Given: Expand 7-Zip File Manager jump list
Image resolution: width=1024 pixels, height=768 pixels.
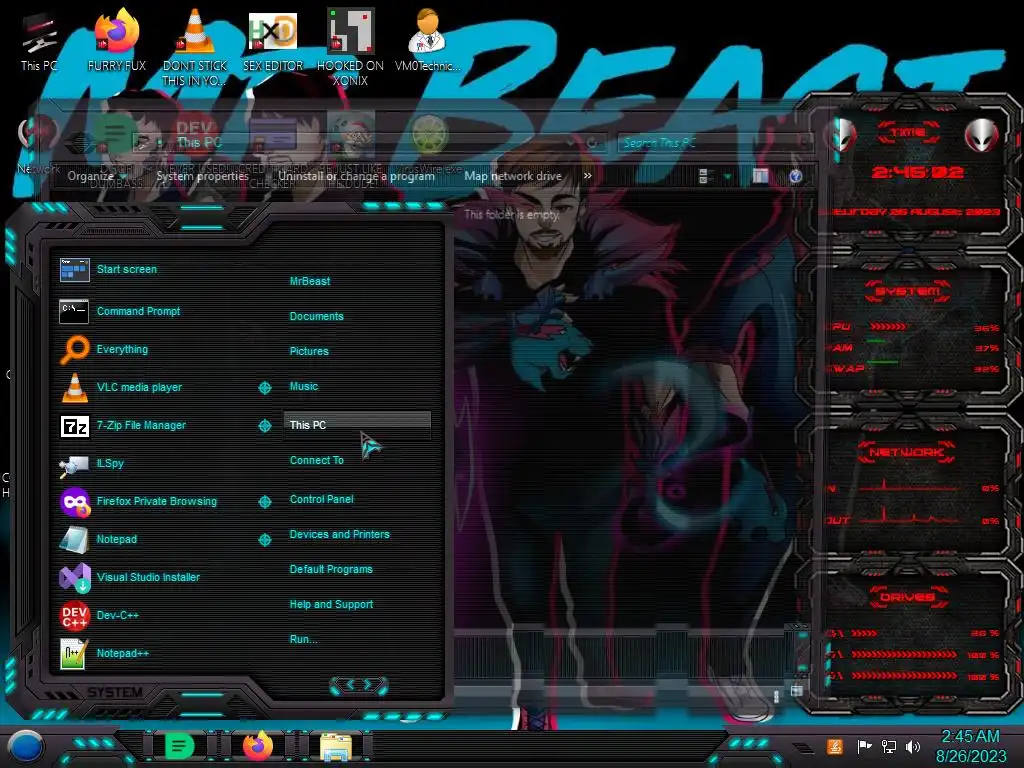Looking at the screenshot, I should [x=264, y=426].
